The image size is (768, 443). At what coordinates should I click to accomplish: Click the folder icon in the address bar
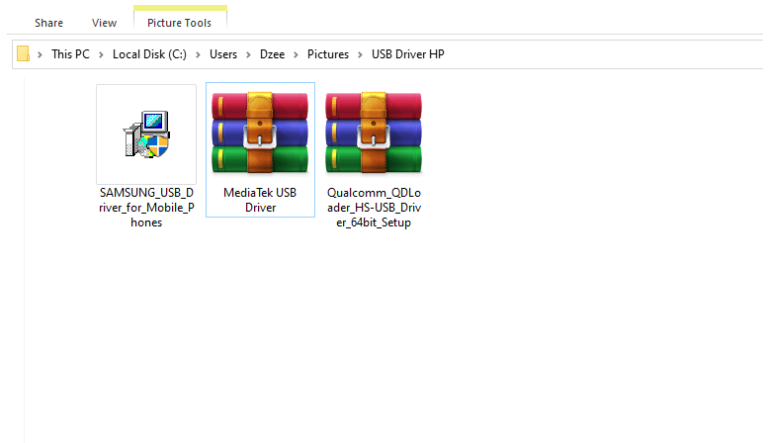coord(23,54)
